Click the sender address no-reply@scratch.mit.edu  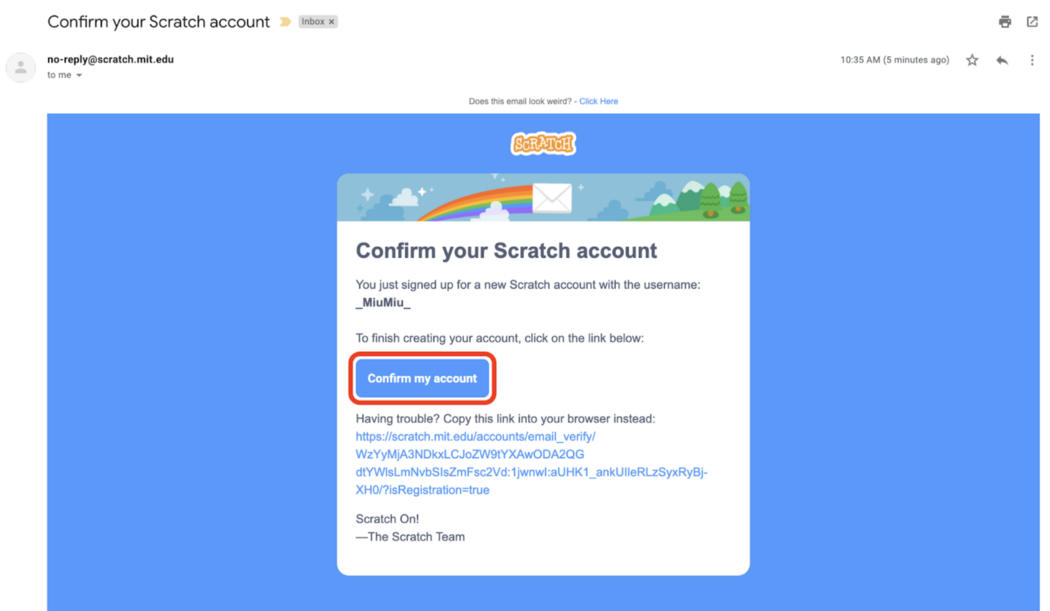point(110,59)
